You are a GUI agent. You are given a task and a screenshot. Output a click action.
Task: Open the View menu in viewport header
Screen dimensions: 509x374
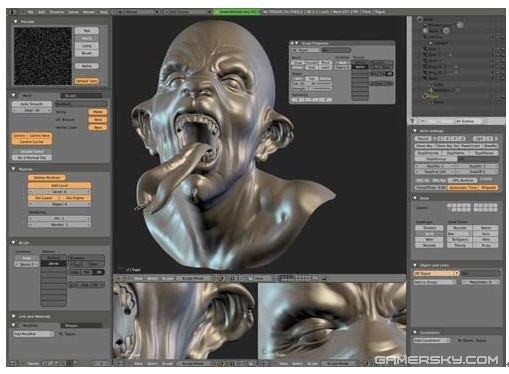(x=138, y=278)
